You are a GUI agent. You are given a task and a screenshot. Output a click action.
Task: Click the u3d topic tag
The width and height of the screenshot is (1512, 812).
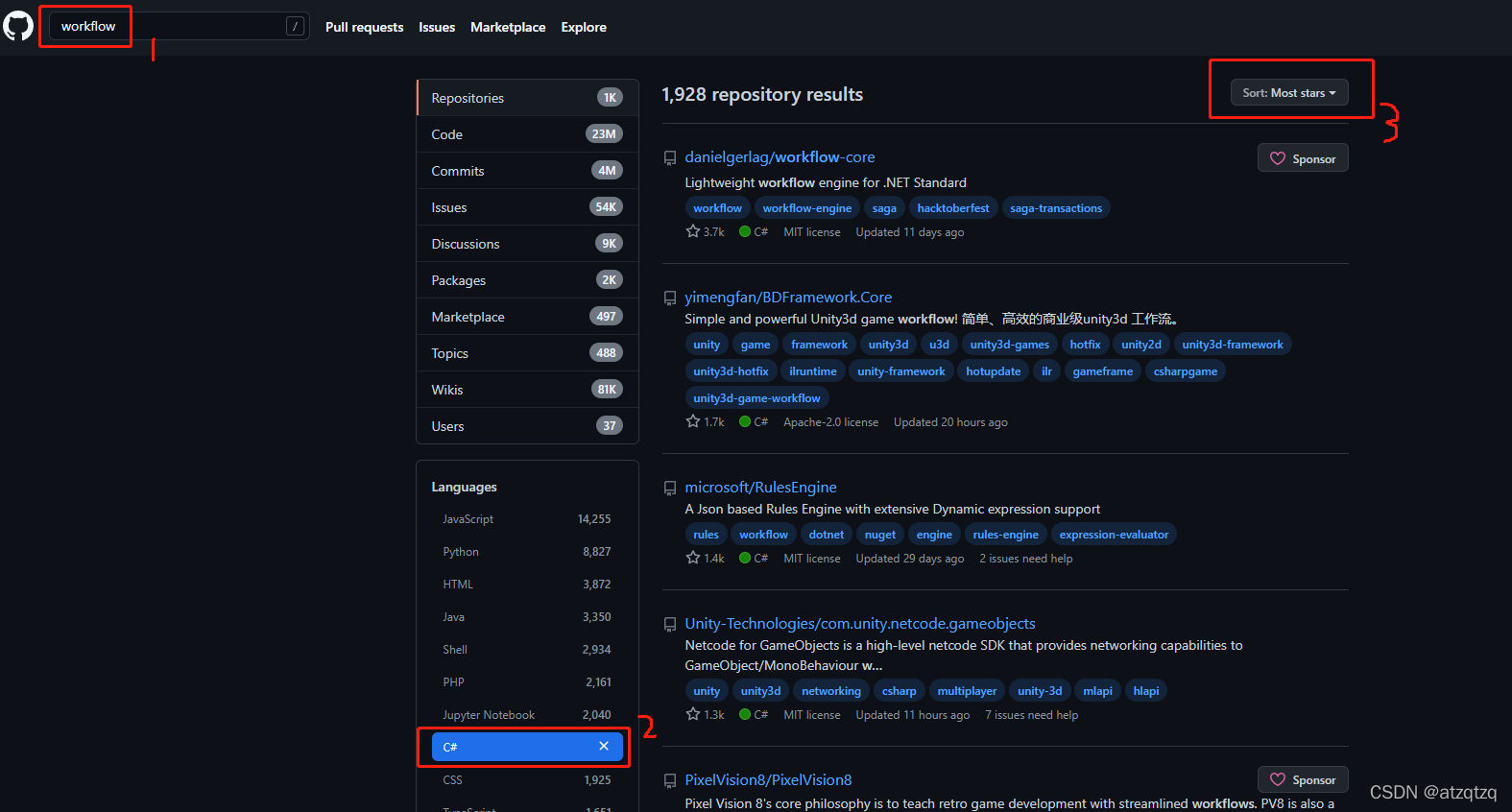939,345
